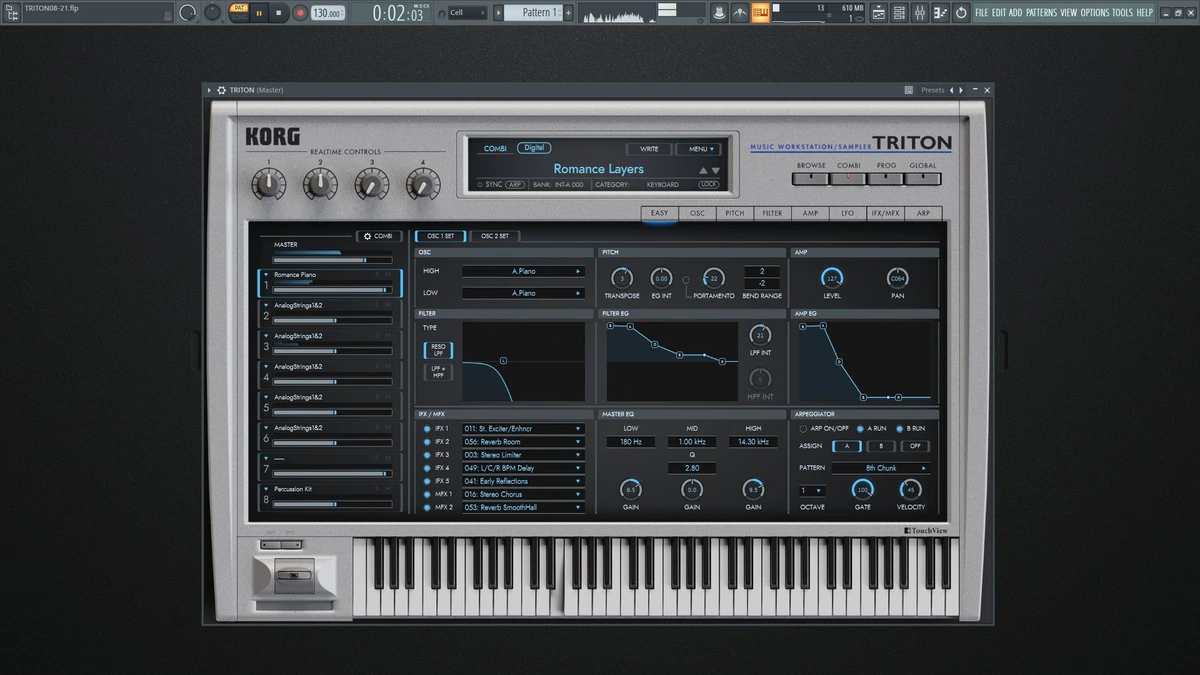Select RESO LPF filter type
Viewport: 1200px width, 675px height.
click(439, 350)
